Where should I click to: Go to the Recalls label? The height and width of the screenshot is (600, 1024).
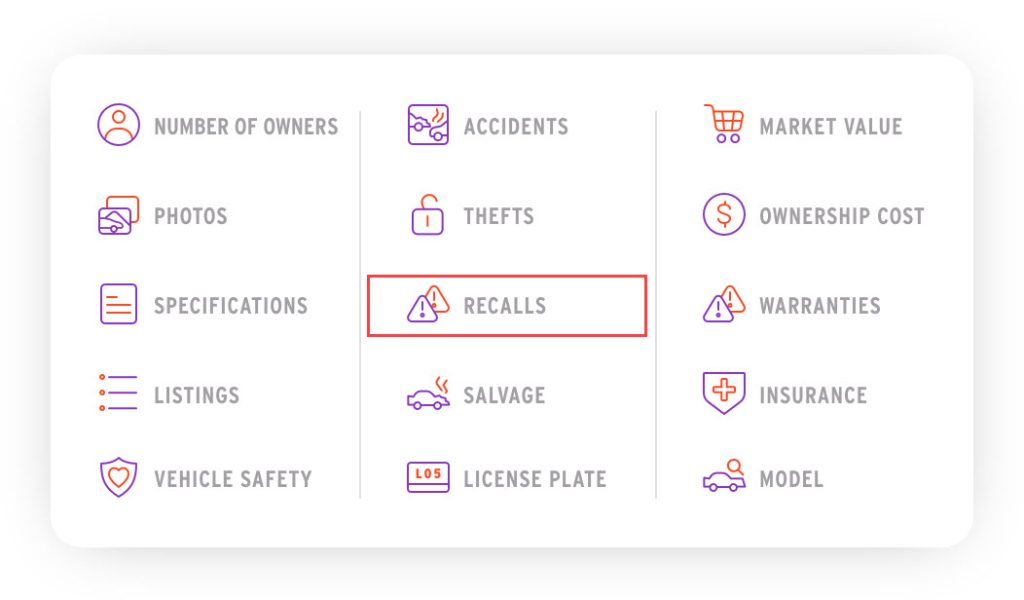click(x=505, y=306)
